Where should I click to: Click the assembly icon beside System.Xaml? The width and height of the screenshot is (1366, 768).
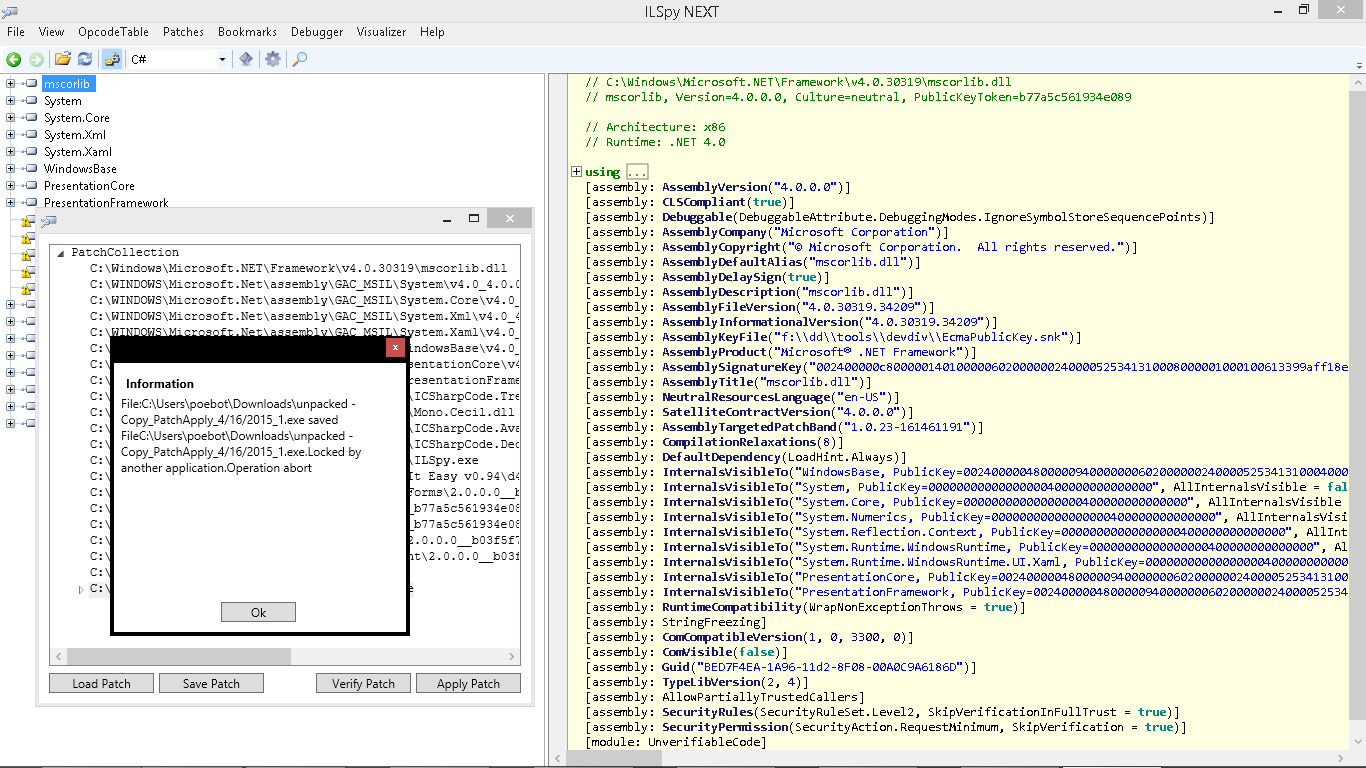(x=31, y=152)
